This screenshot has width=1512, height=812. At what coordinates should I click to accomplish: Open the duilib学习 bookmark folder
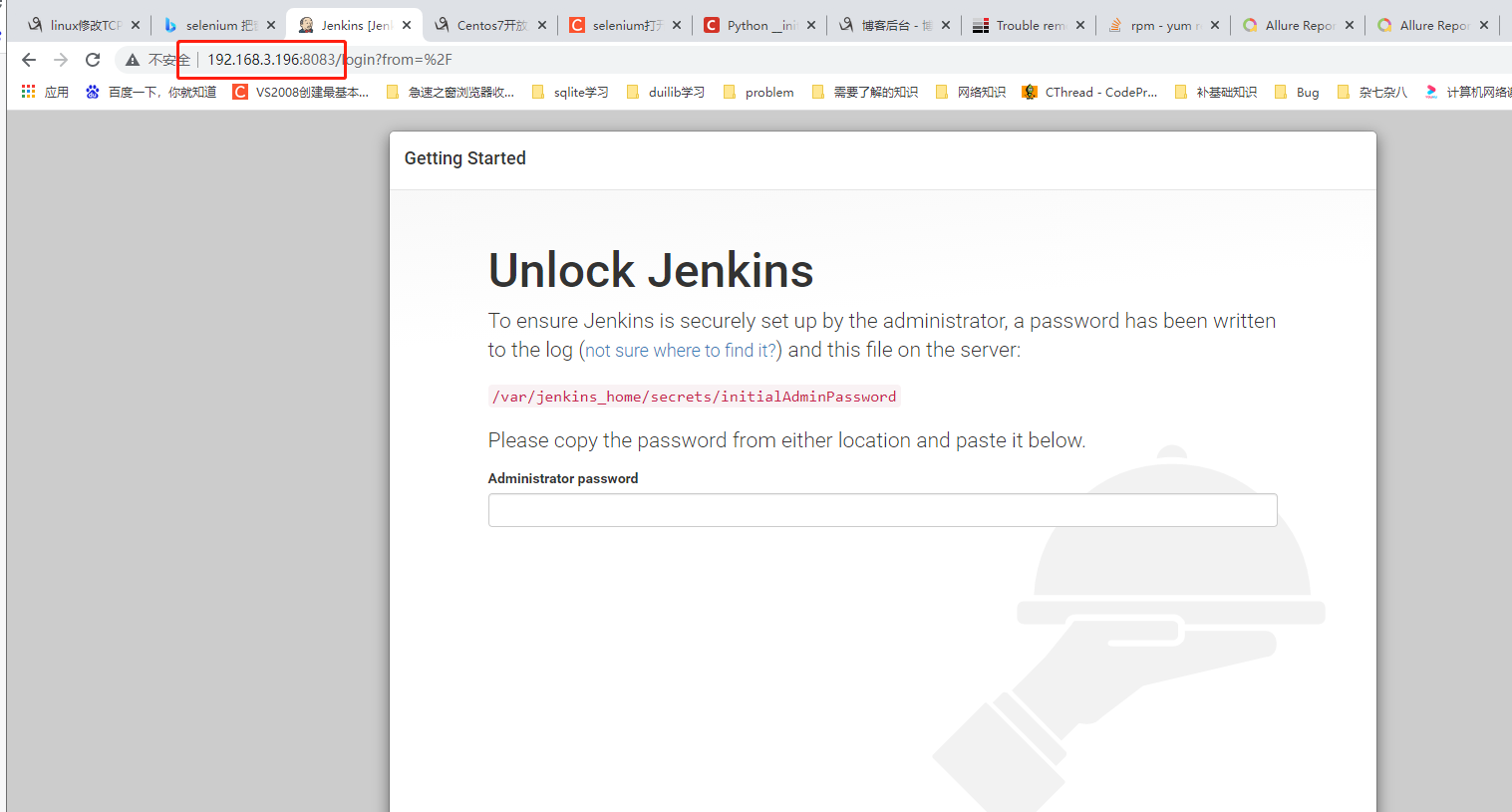666,92
